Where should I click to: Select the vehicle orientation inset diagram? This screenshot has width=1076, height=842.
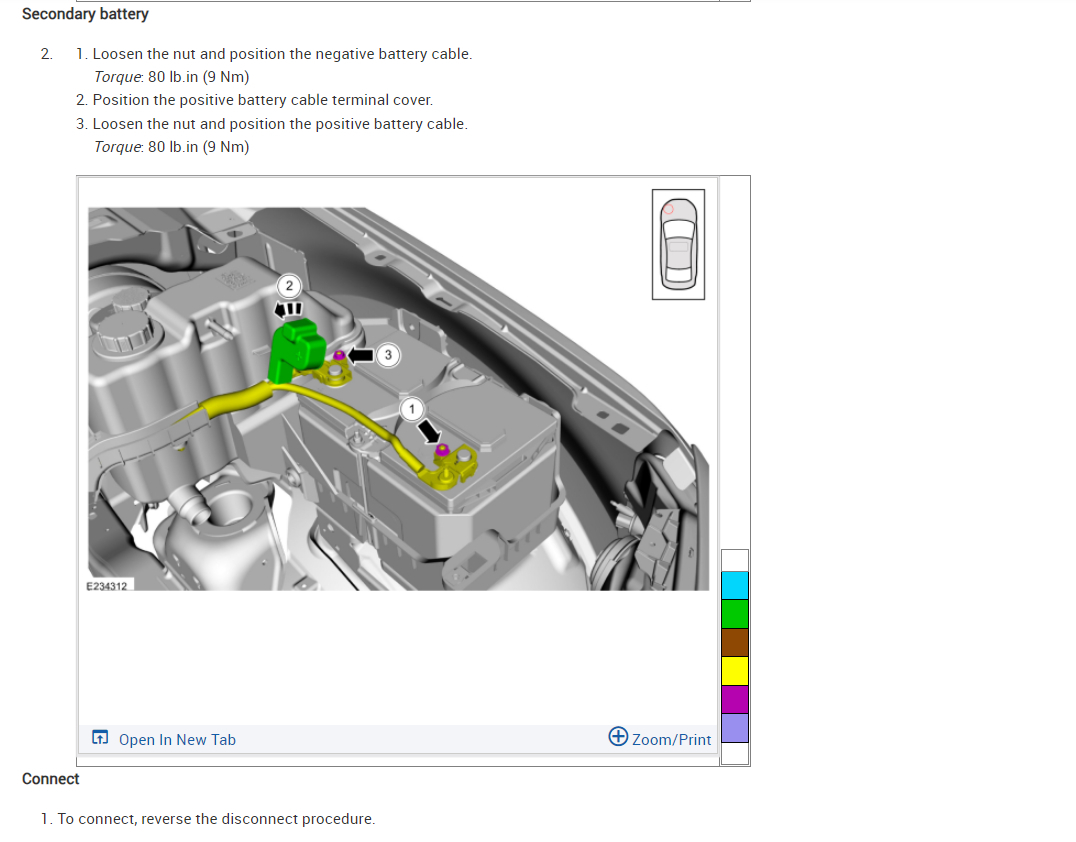point(678,244)
